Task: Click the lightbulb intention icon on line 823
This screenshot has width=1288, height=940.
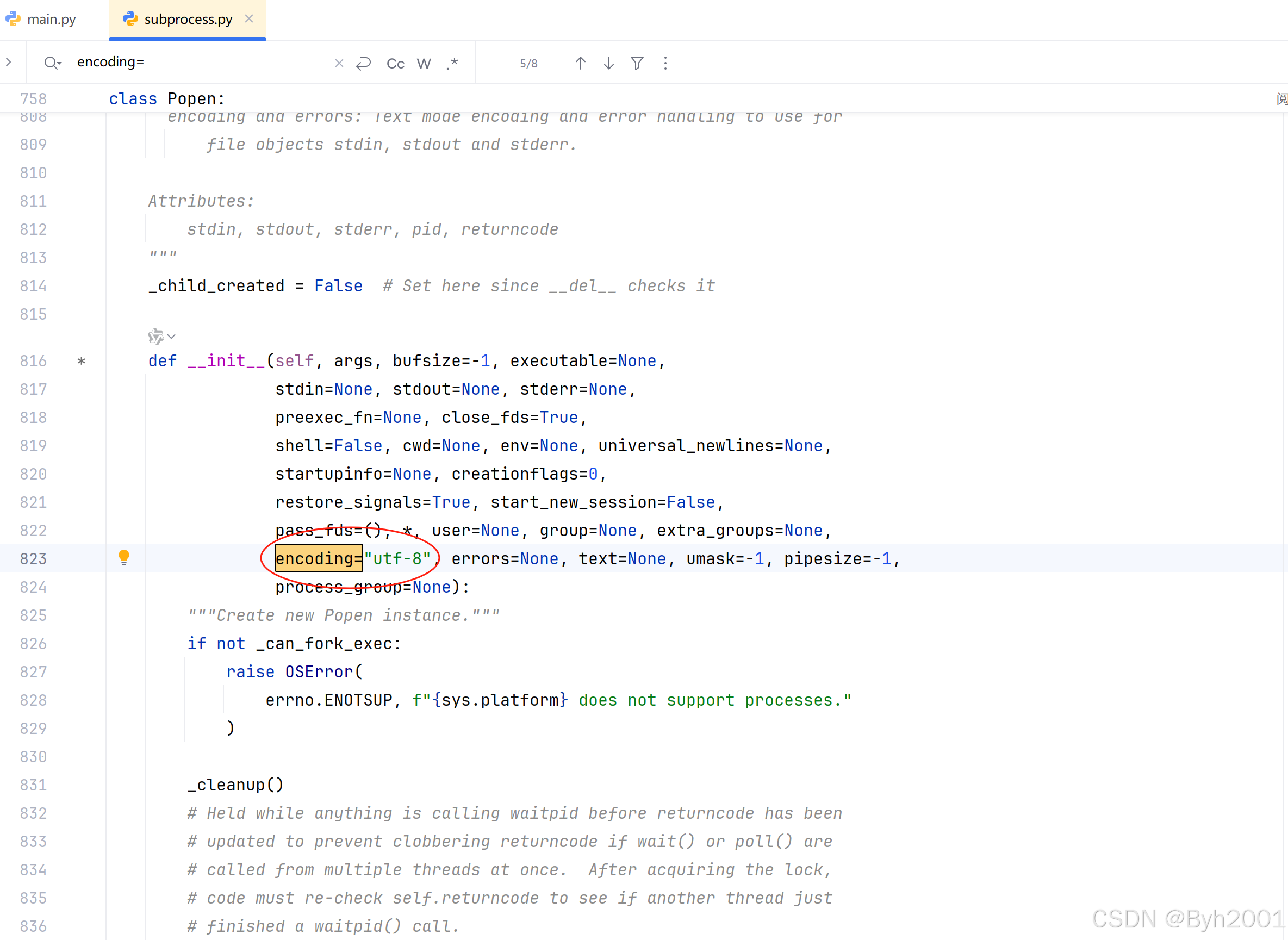Action: 125,558
